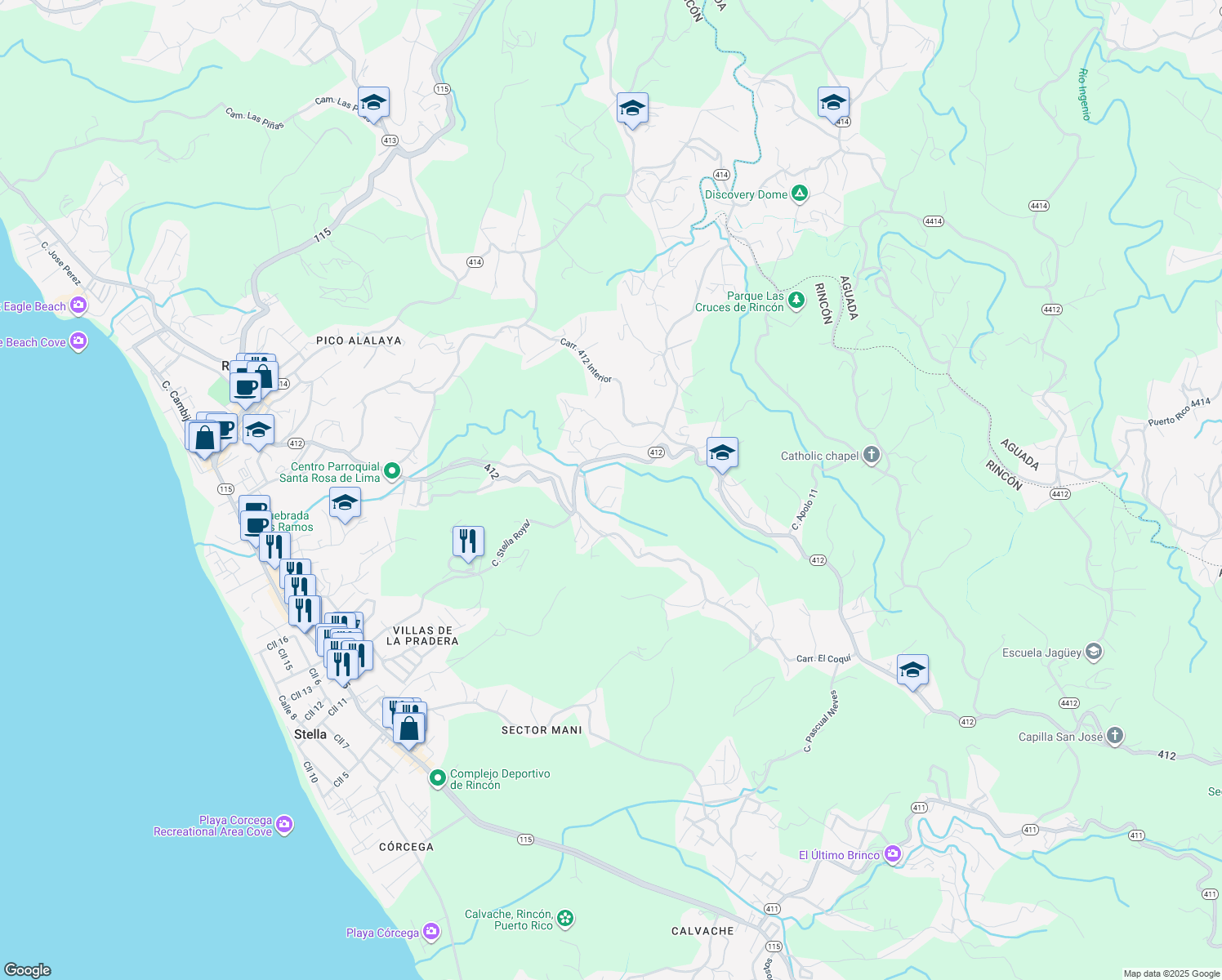Click the Playa Corcega Recreational Area Cove icon
The height and width of the screenshot is (980, 1222).
coord(283,825)
